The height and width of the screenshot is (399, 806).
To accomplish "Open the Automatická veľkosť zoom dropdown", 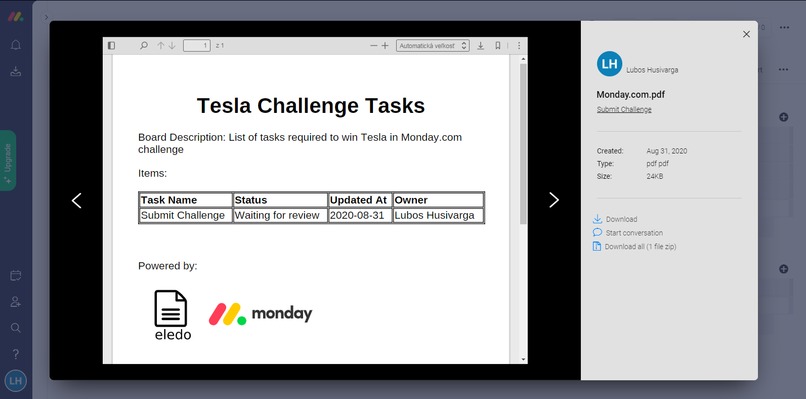I will (x=433, y=46).
